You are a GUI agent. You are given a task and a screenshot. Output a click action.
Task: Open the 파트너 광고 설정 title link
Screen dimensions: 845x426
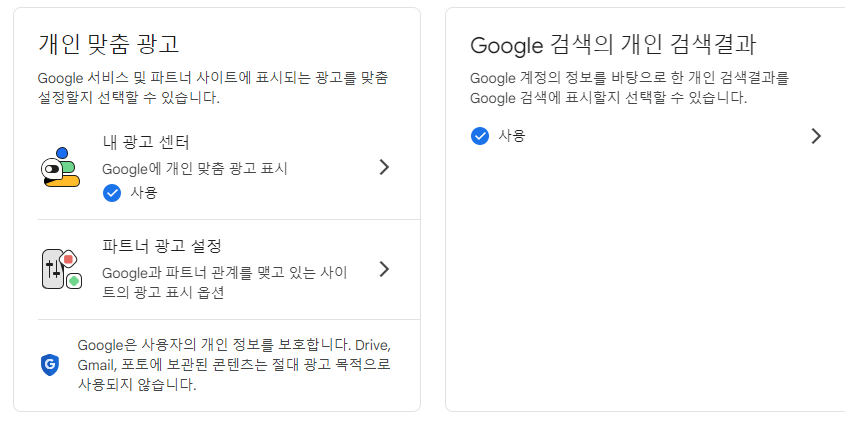(x=161, y=246)
